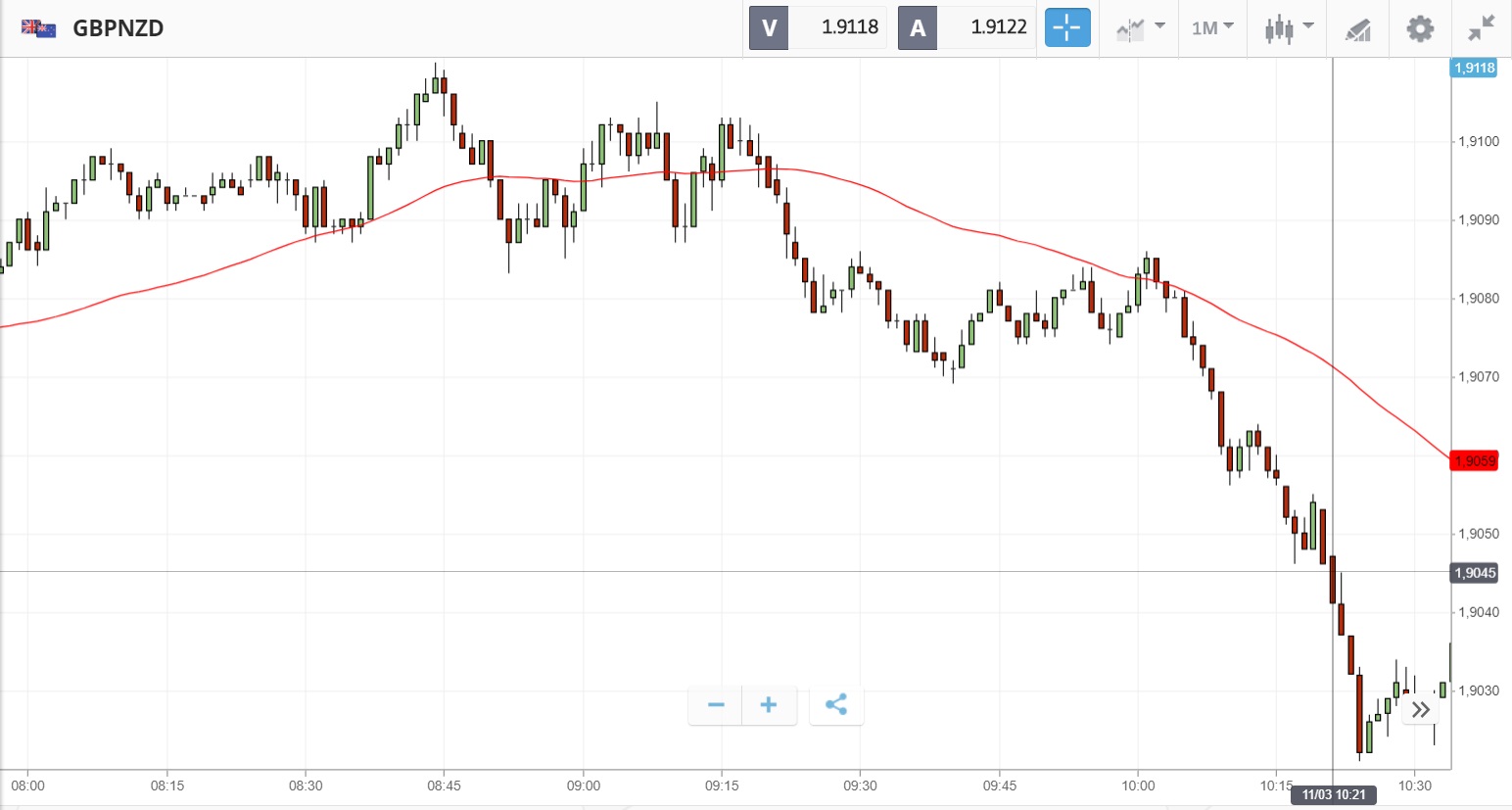Click the GBPNZD flag icon
This screenshot has height=810, width=1512.
[x=39, y=27]
